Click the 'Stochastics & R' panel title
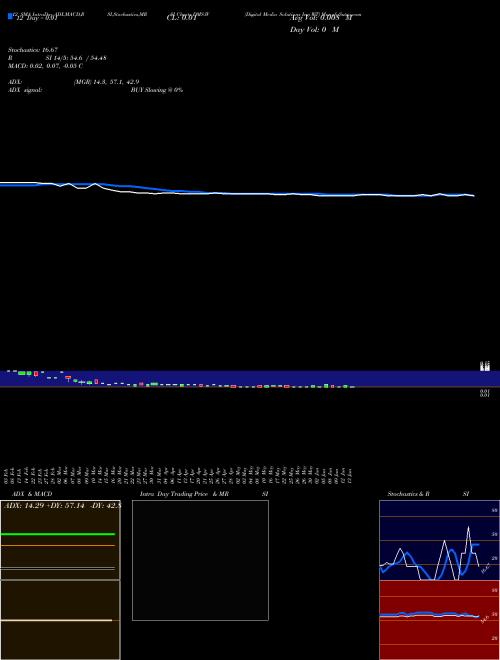 click(408, 494)
